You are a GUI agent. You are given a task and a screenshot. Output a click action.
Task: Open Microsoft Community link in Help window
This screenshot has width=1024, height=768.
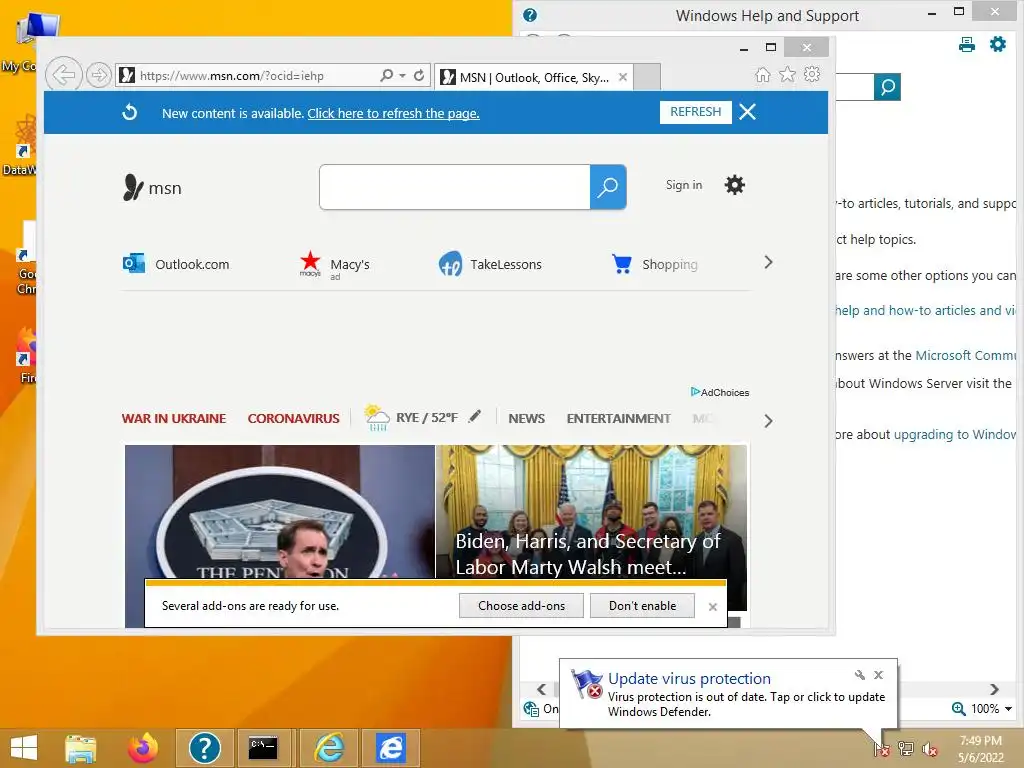click(x=966, y=355)
